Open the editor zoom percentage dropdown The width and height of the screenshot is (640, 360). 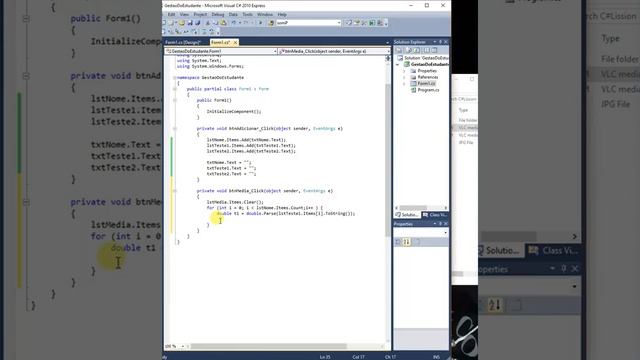pos(182,347)
